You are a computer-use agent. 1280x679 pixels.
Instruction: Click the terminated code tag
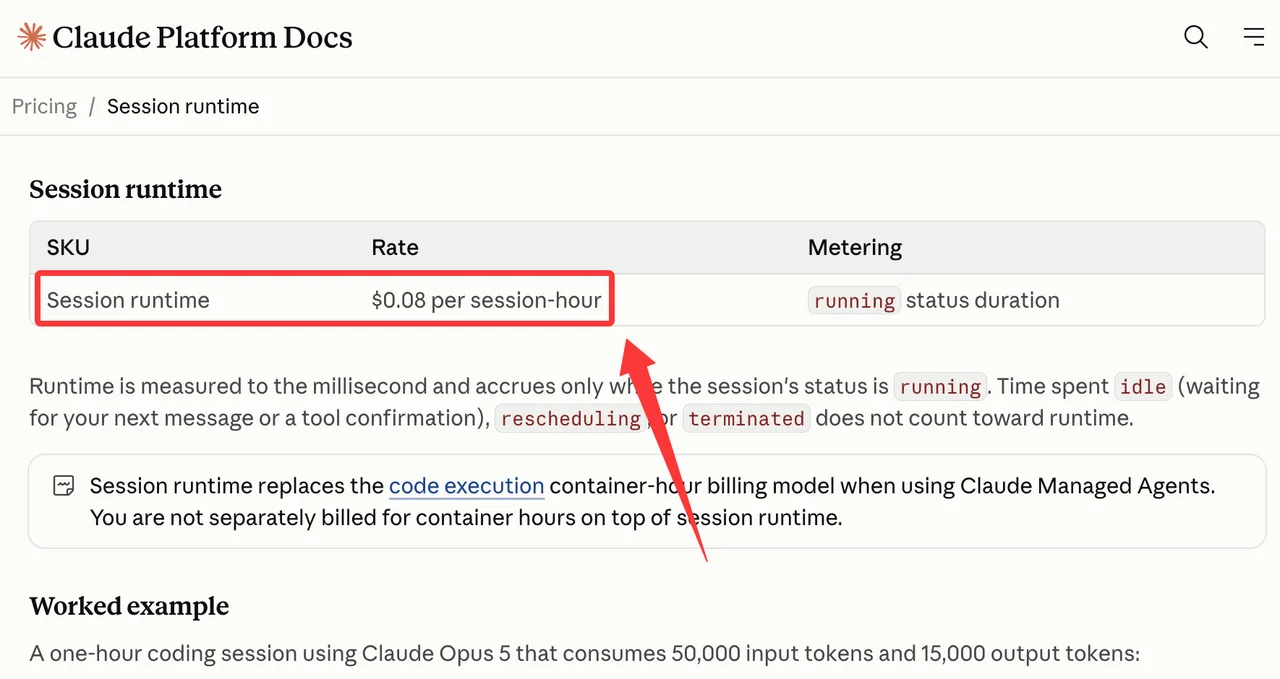pyautogui.click(x=746, y=419)
